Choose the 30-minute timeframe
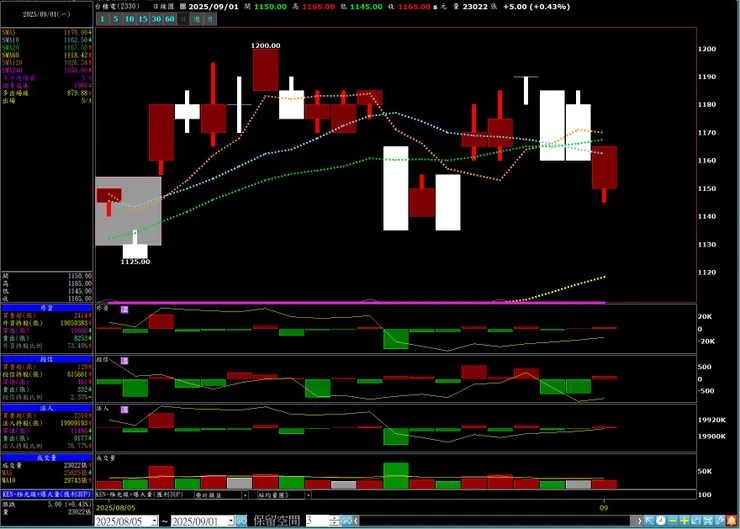740x529 pixels. pos(156,19)
